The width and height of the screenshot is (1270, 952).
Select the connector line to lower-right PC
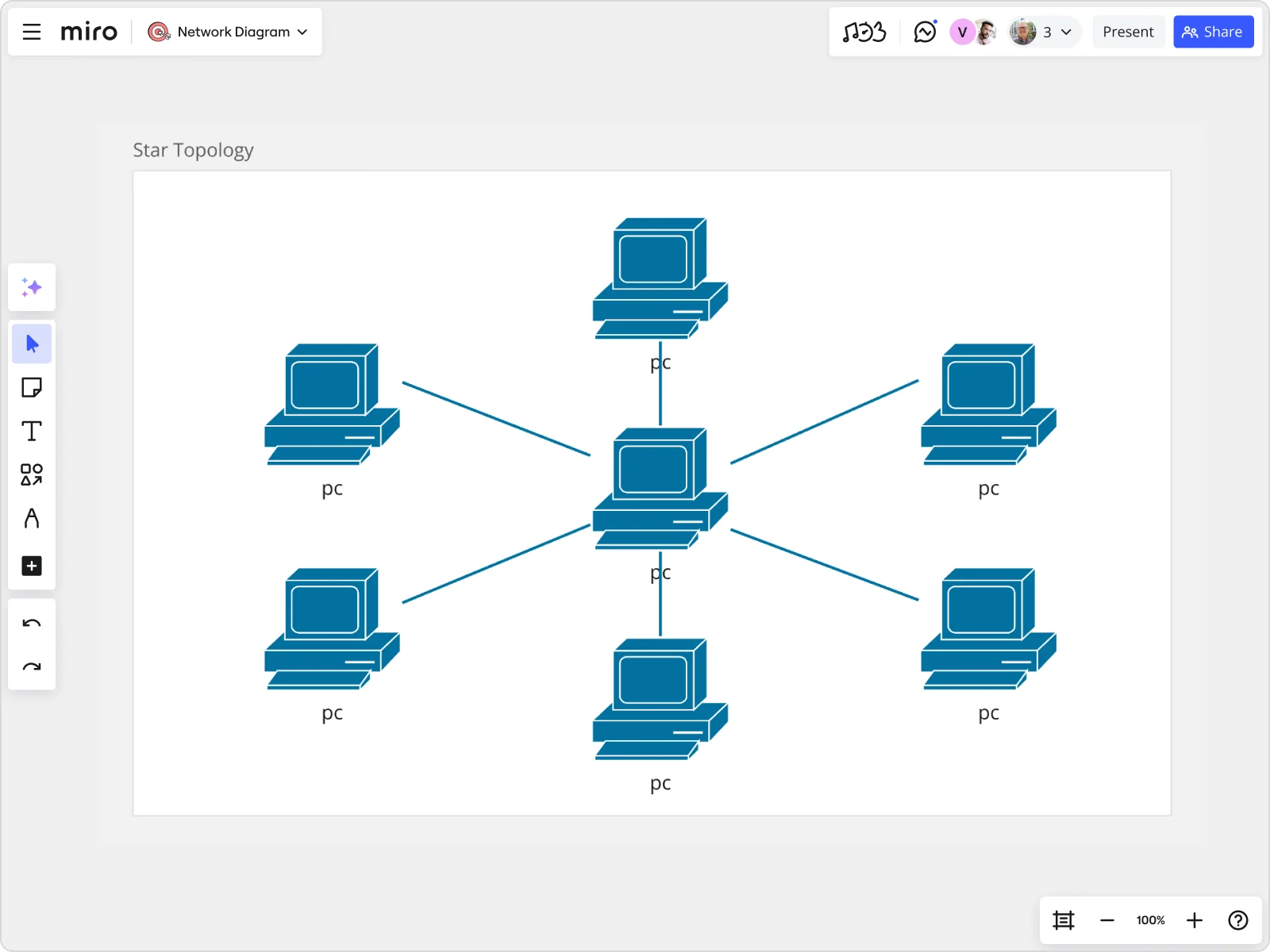[825, 564]
